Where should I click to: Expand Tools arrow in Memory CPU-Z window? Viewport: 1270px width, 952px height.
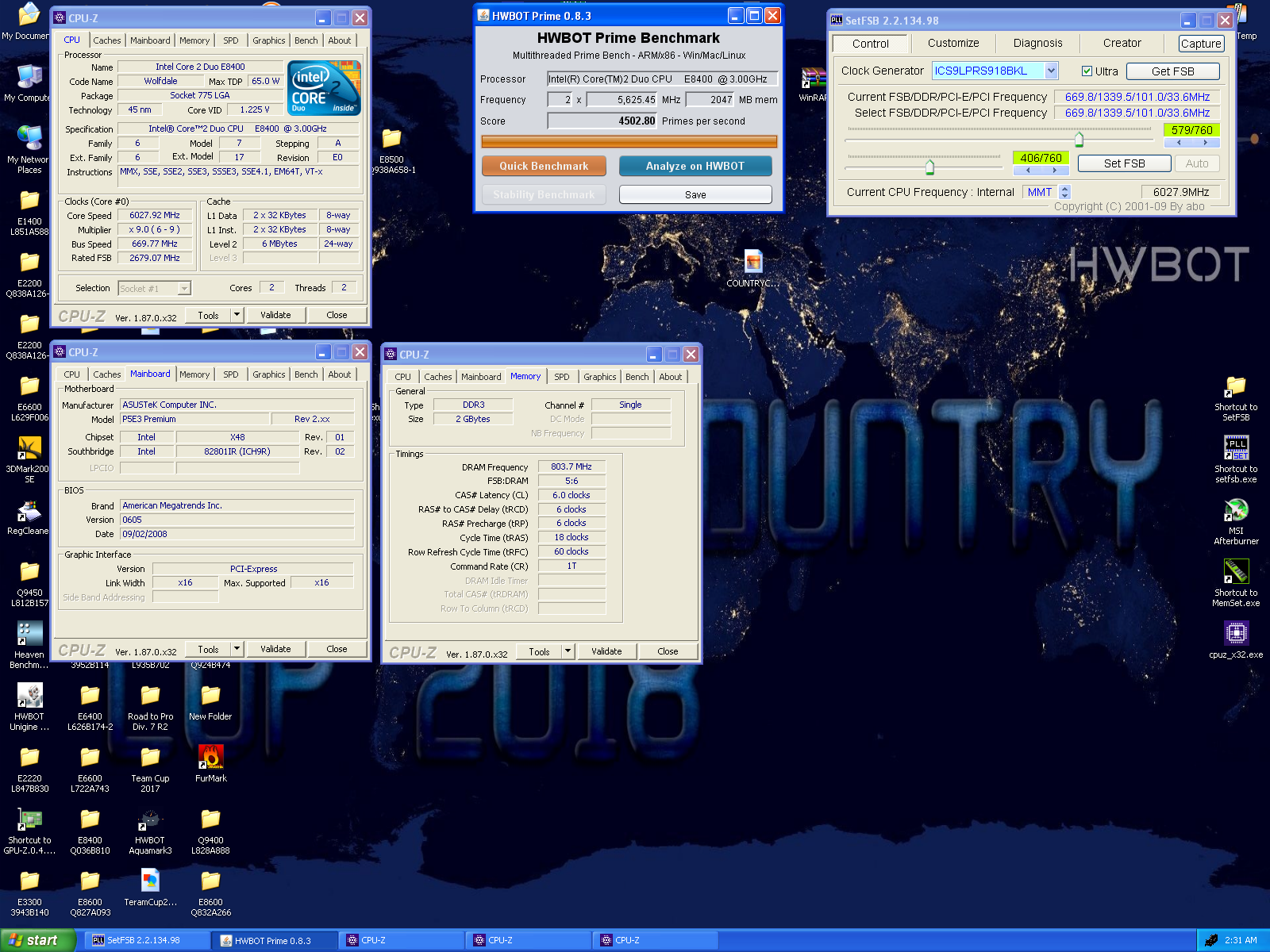(x=568, y=651)
